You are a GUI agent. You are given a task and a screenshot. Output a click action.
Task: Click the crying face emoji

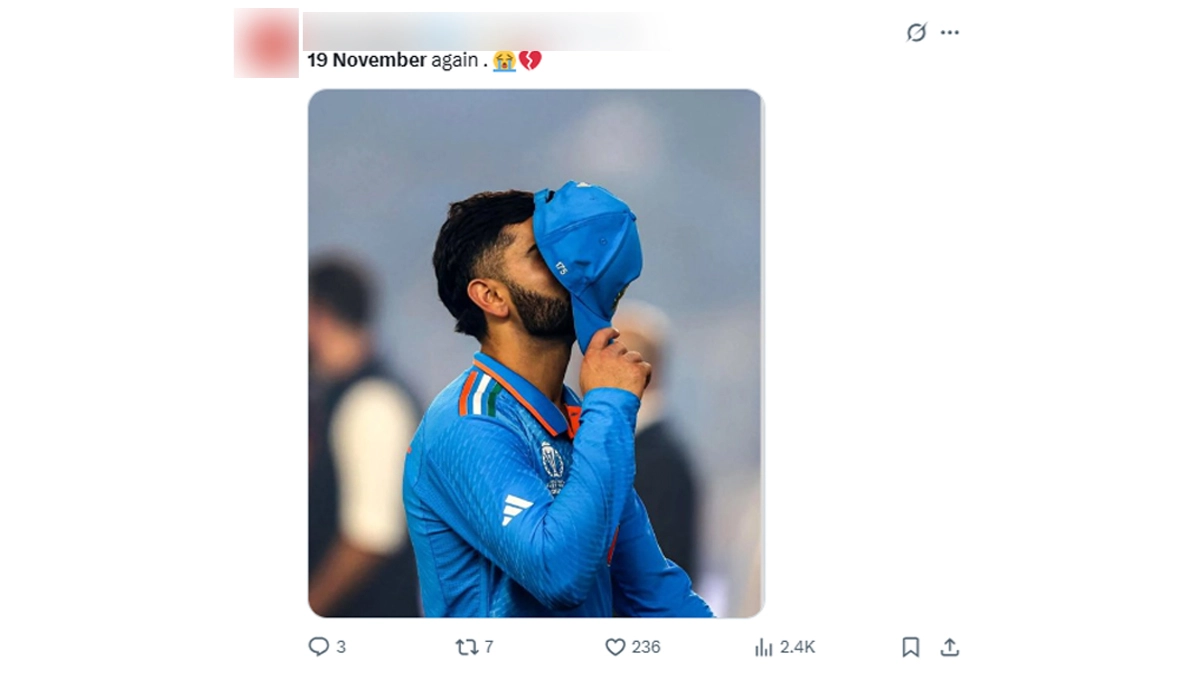[x=504, y=61]
